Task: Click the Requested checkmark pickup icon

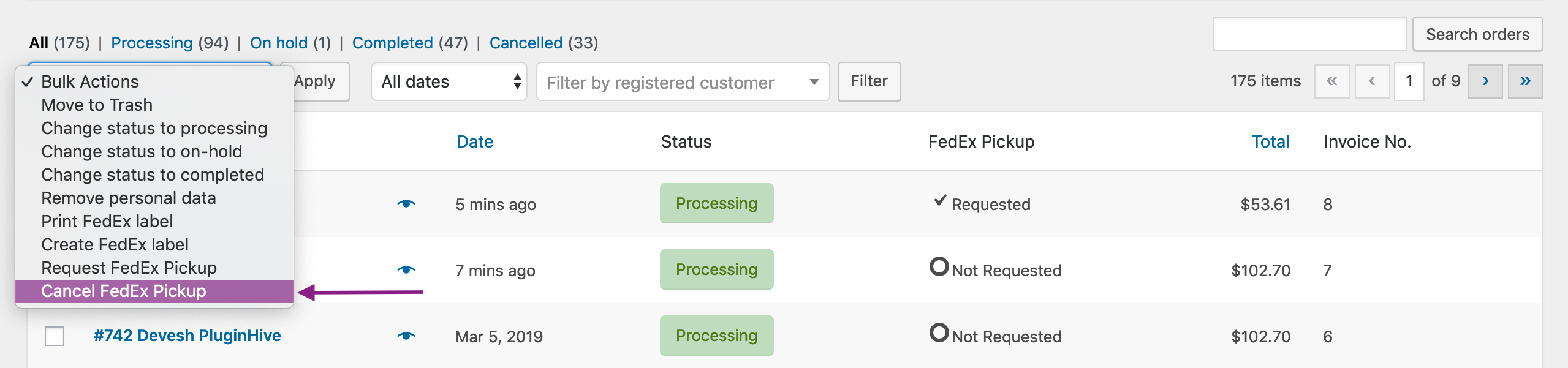Action: pyautogui.click(x=940, y=201)
